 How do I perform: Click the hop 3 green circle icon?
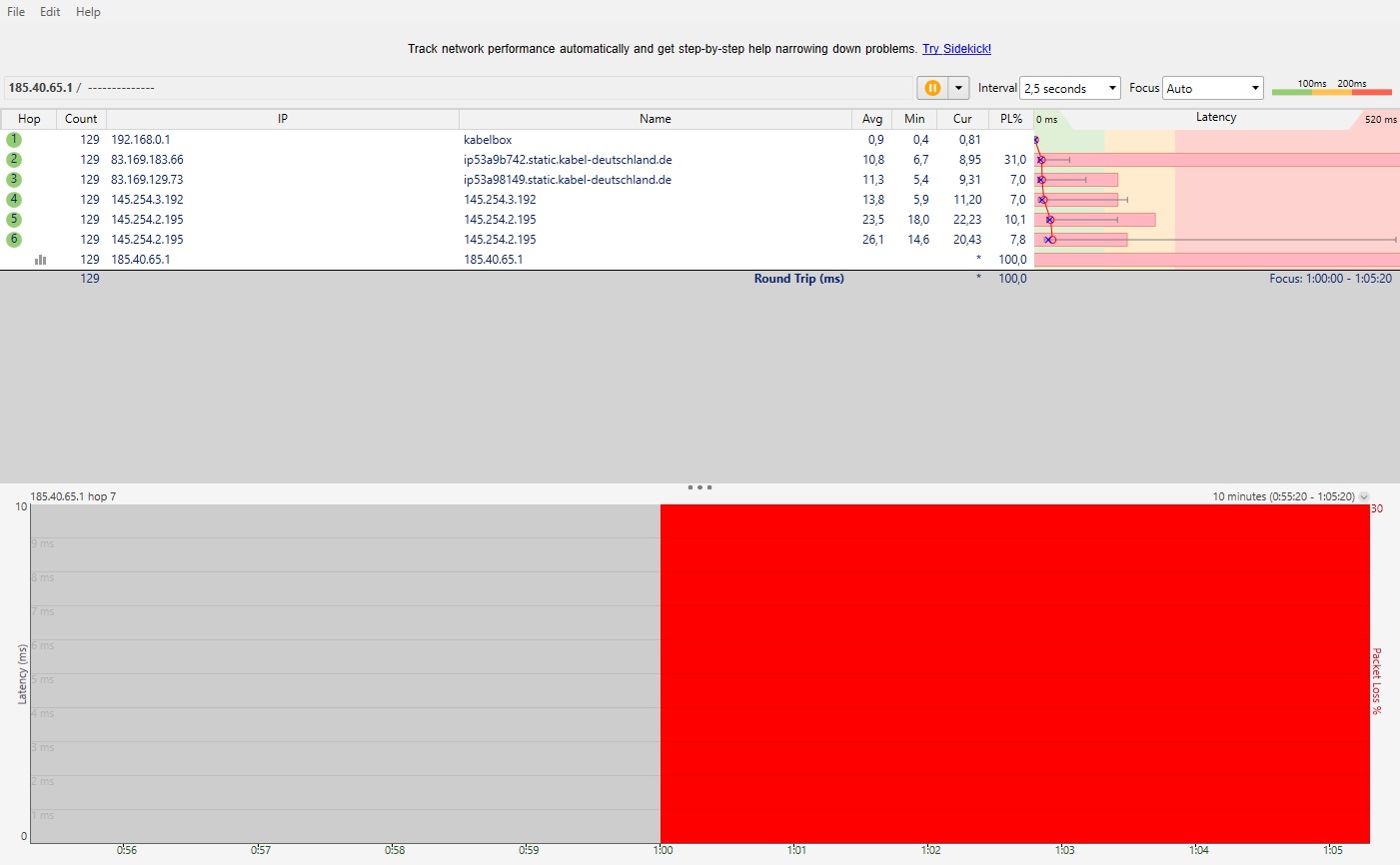(x=14, y=180)
